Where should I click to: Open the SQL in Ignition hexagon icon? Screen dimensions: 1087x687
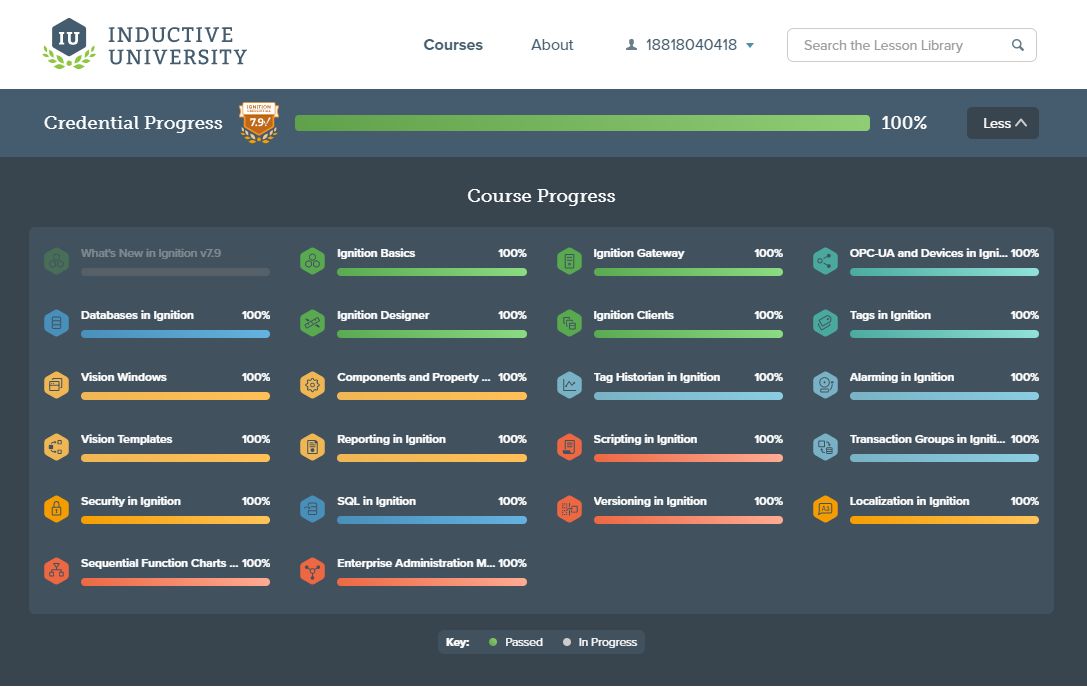(x=313, y=509)
